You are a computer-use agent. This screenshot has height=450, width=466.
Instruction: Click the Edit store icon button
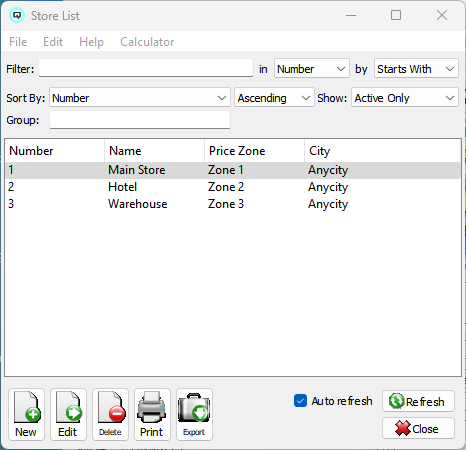(x=68, y=414)
